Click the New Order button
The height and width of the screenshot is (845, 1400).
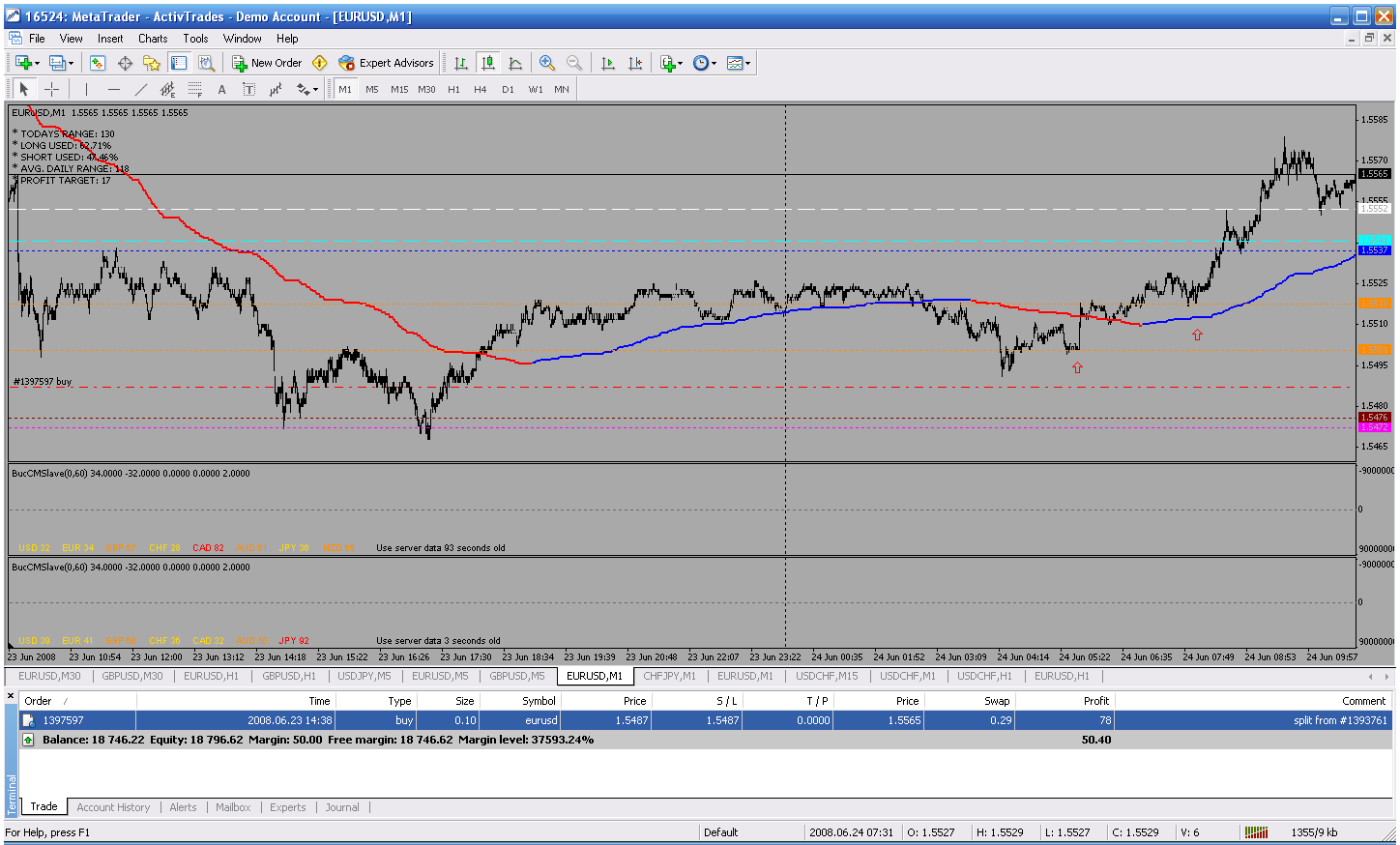tap(267, 63)
